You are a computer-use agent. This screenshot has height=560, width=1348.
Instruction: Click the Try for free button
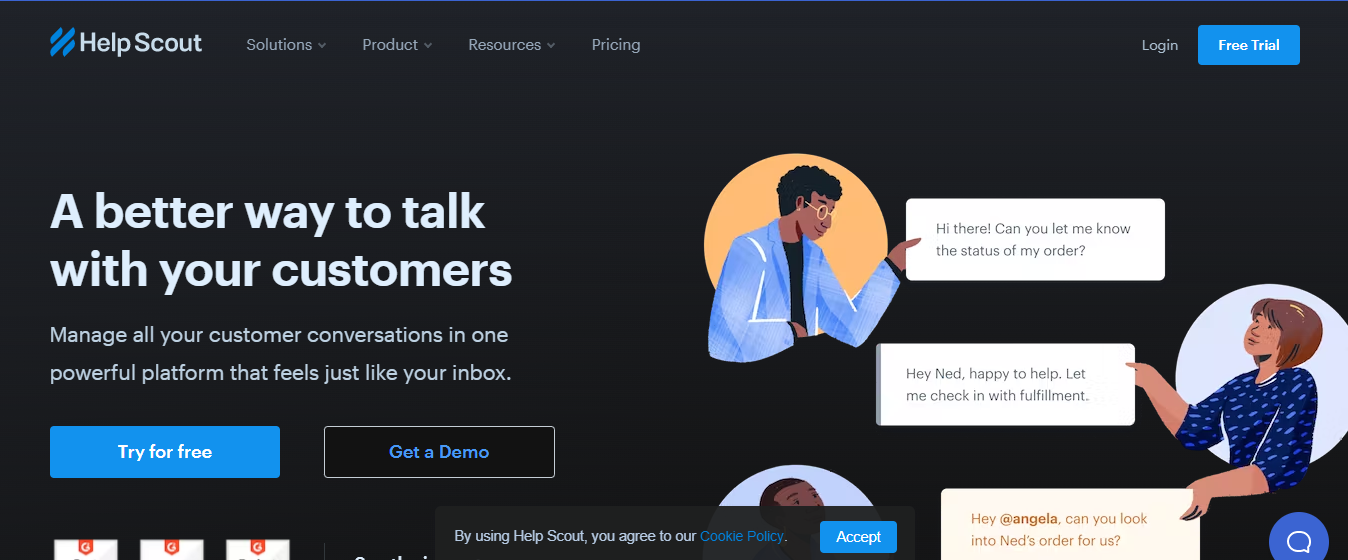click(x=165, y=452)
